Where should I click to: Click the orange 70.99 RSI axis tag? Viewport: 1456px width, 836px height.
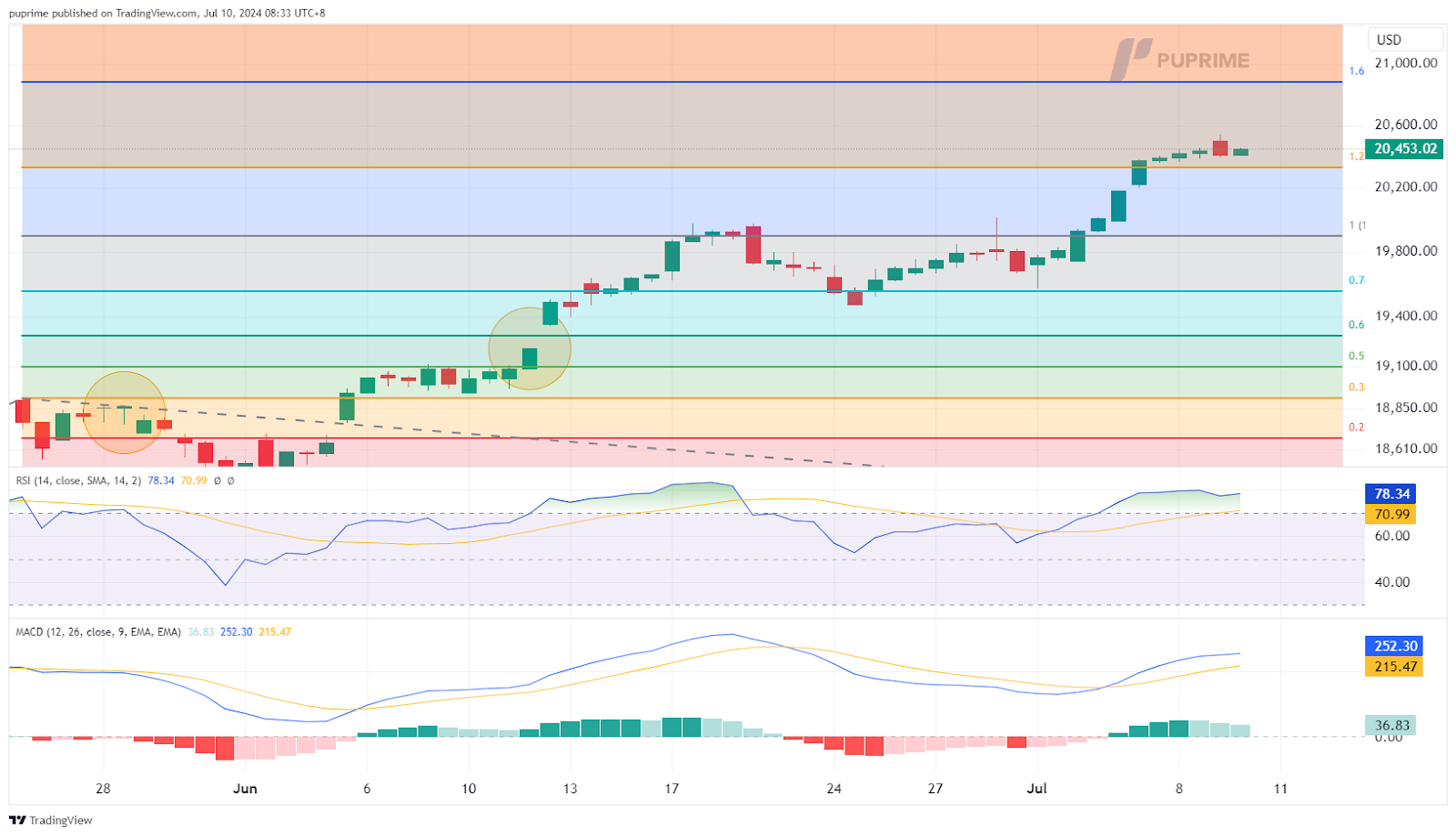pos(1390,514)
